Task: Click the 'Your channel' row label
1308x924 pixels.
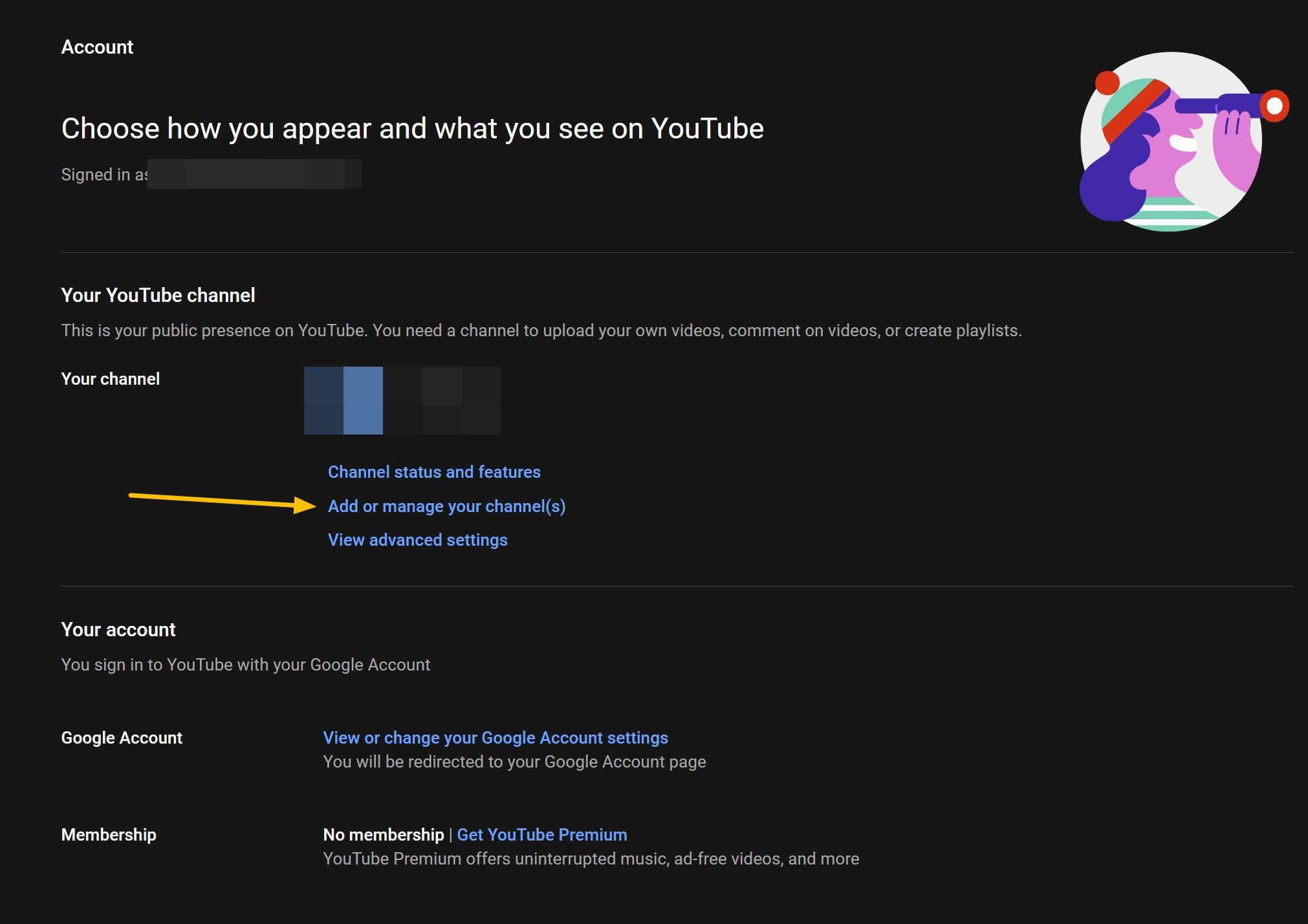Action: point(110,379)
